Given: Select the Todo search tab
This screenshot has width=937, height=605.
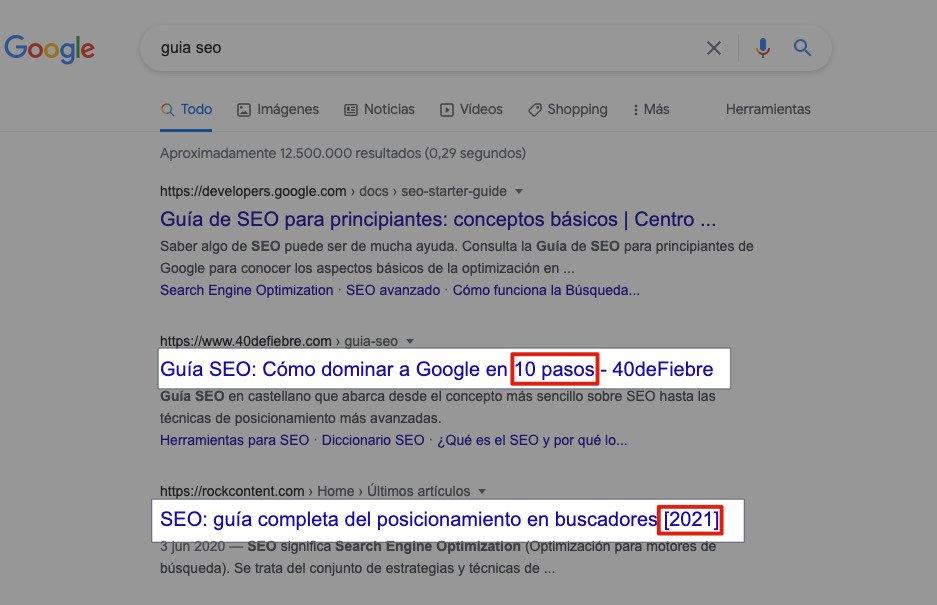Looking at the screenshot, I should (x=186, y=109).
